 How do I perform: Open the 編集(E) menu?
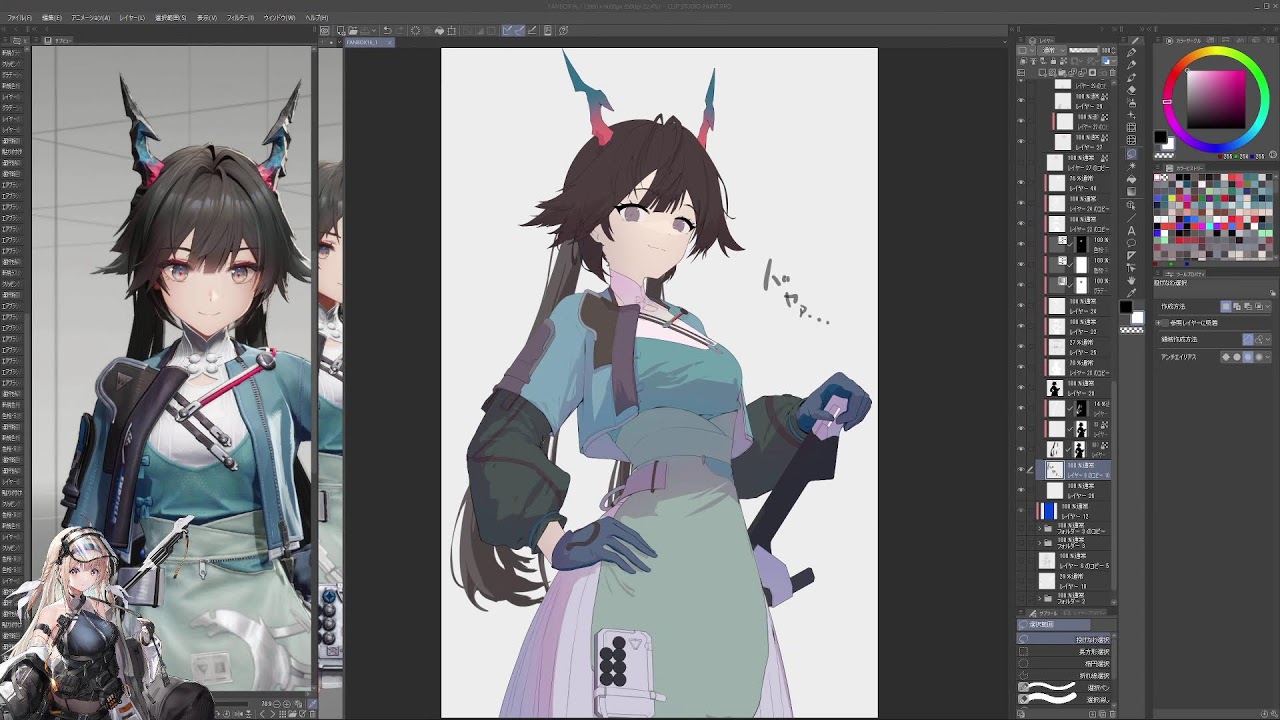pos(52,18)
